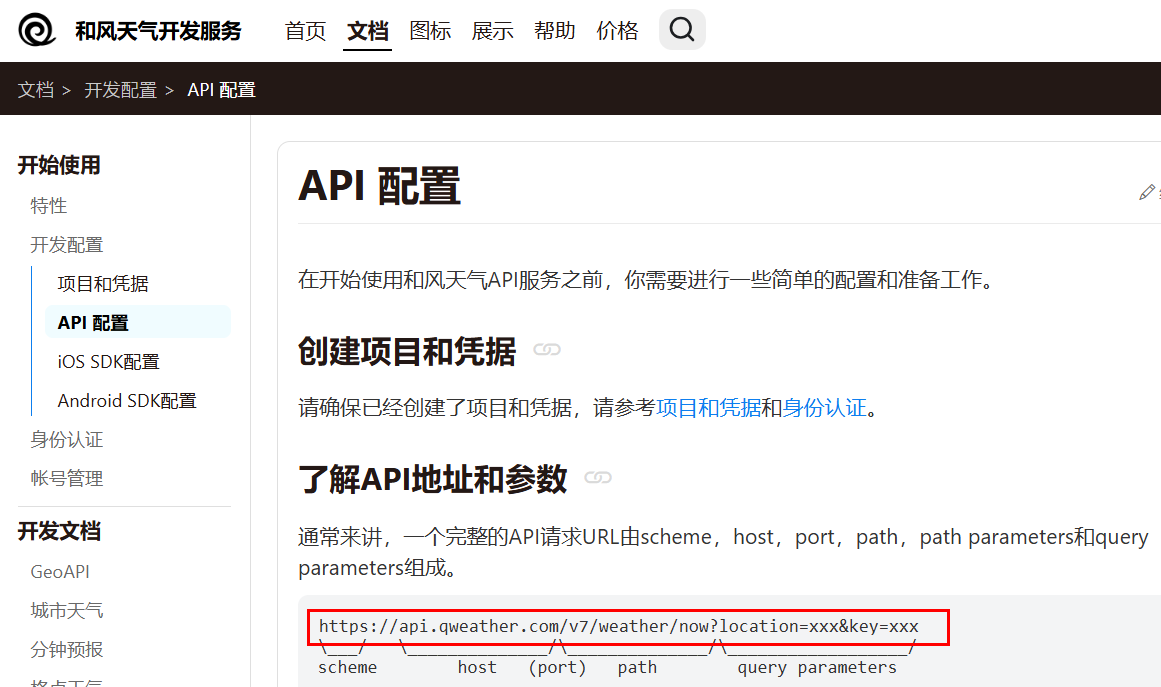Select the 文档 navigation tab
The width and height of the screenshot is (1161, 687).
coord(367,31)
